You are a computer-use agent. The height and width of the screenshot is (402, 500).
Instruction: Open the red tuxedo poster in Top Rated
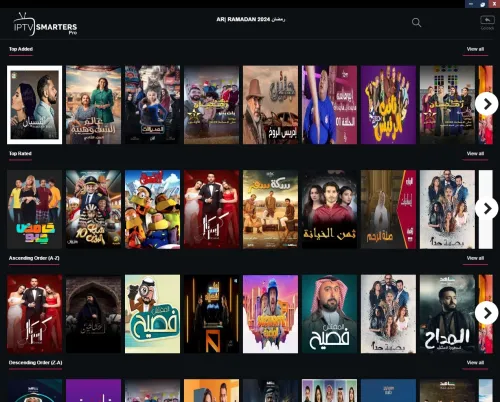pyautogui.click(x=212, y=209)
